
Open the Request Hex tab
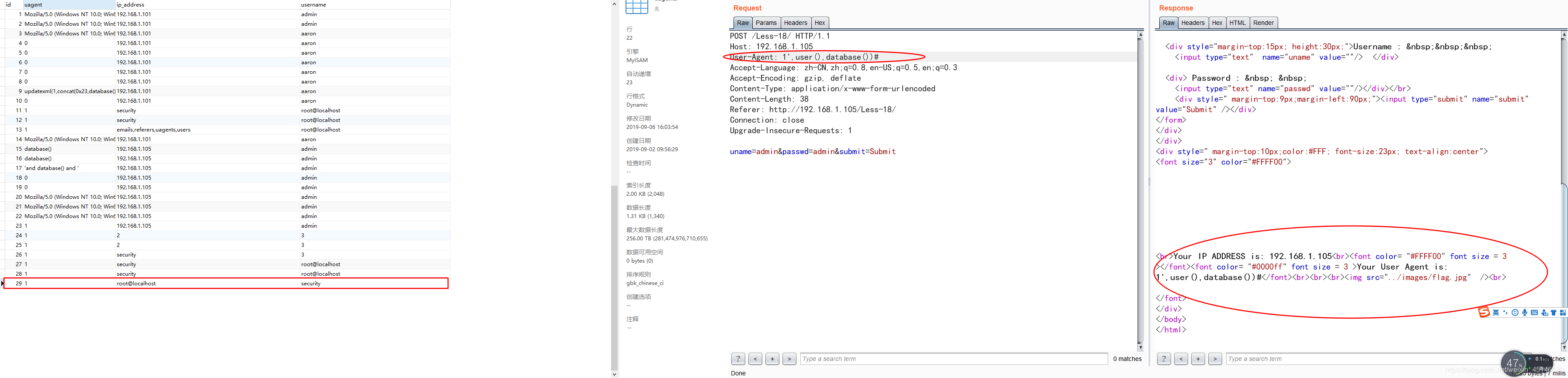(819, 23)
